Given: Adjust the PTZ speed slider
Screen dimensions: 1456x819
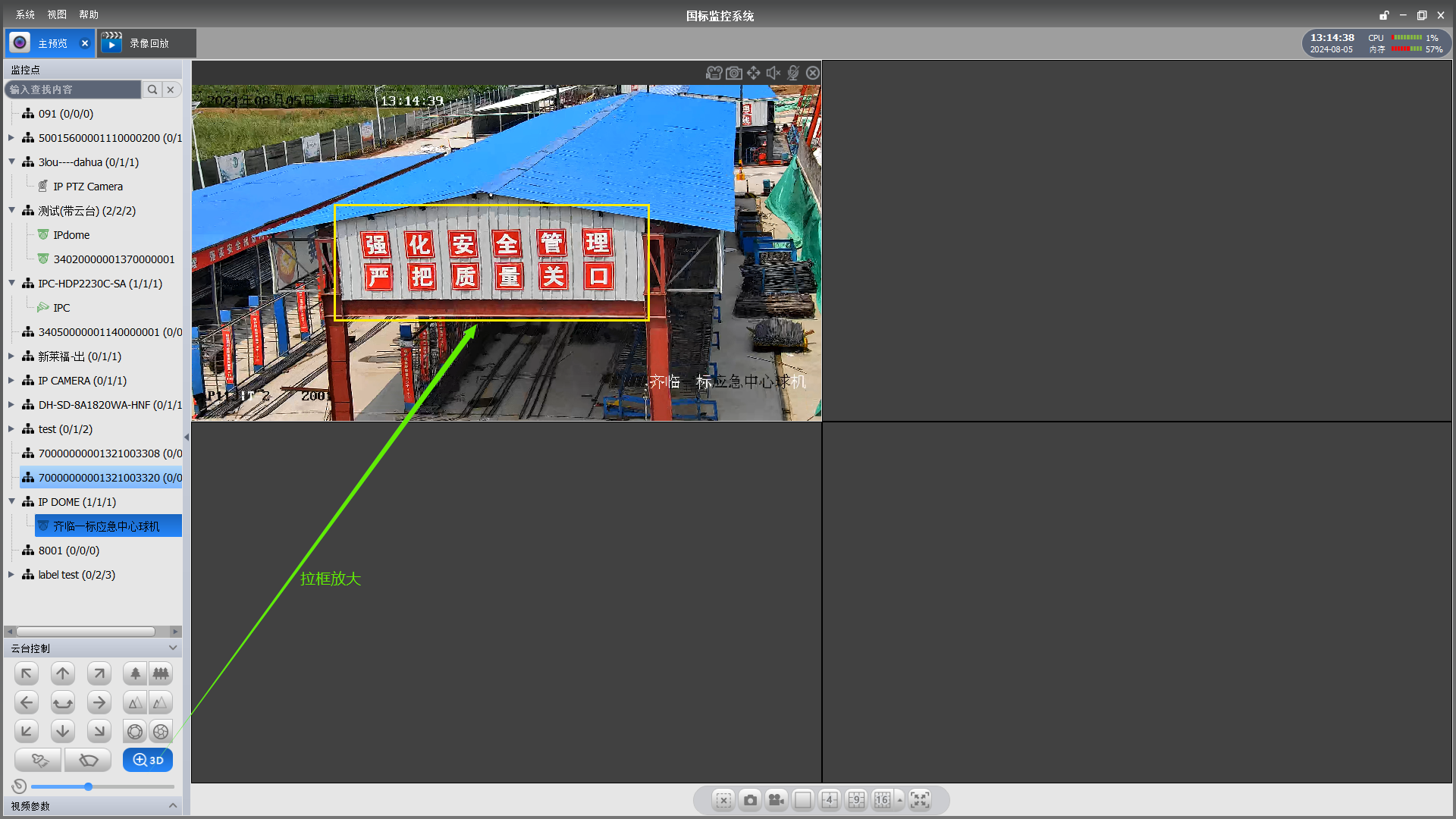Looking at the screenshot, I should click(89, 786).
